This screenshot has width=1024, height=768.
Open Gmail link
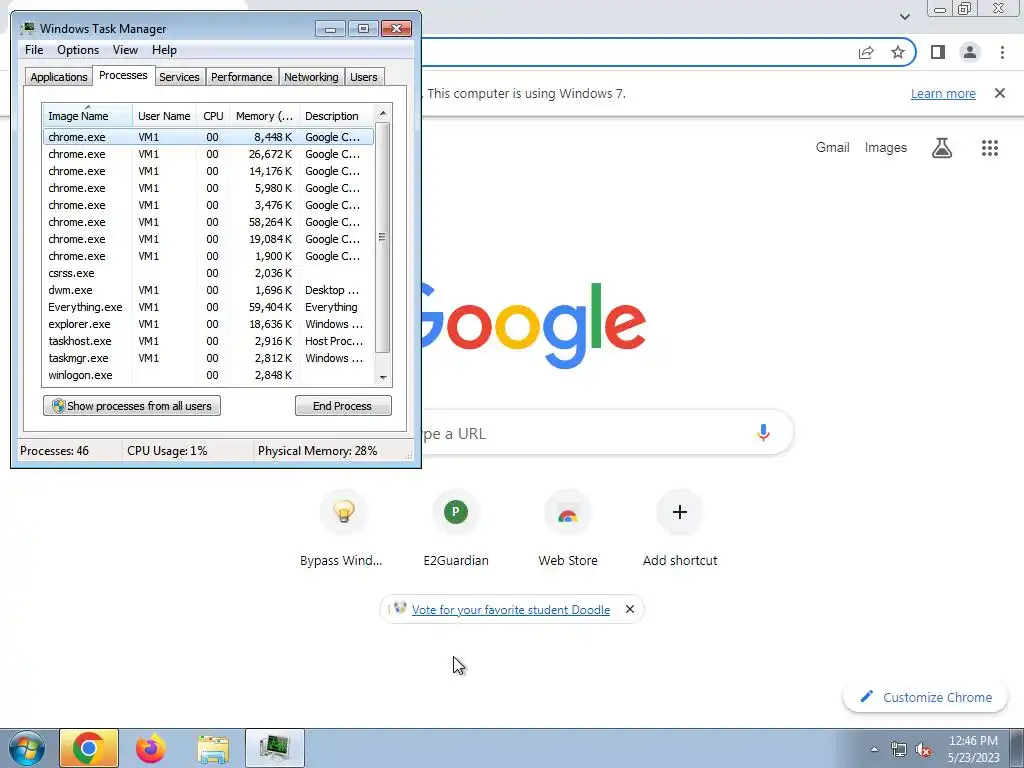832,148
